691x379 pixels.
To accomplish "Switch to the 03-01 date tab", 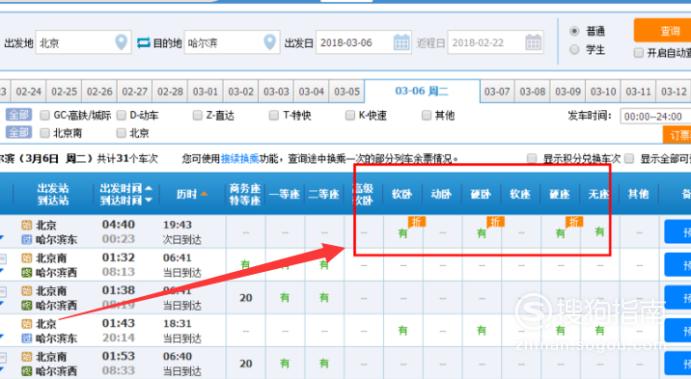I will (205, 92).
